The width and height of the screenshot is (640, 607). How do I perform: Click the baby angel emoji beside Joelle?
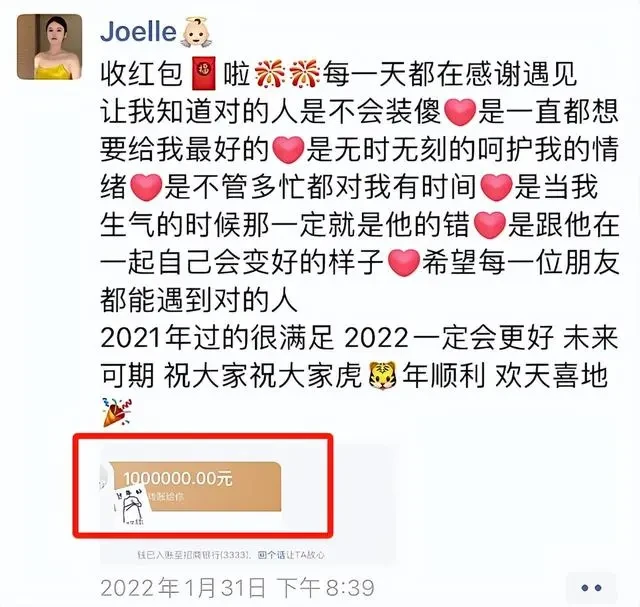(x=196, y=31)
